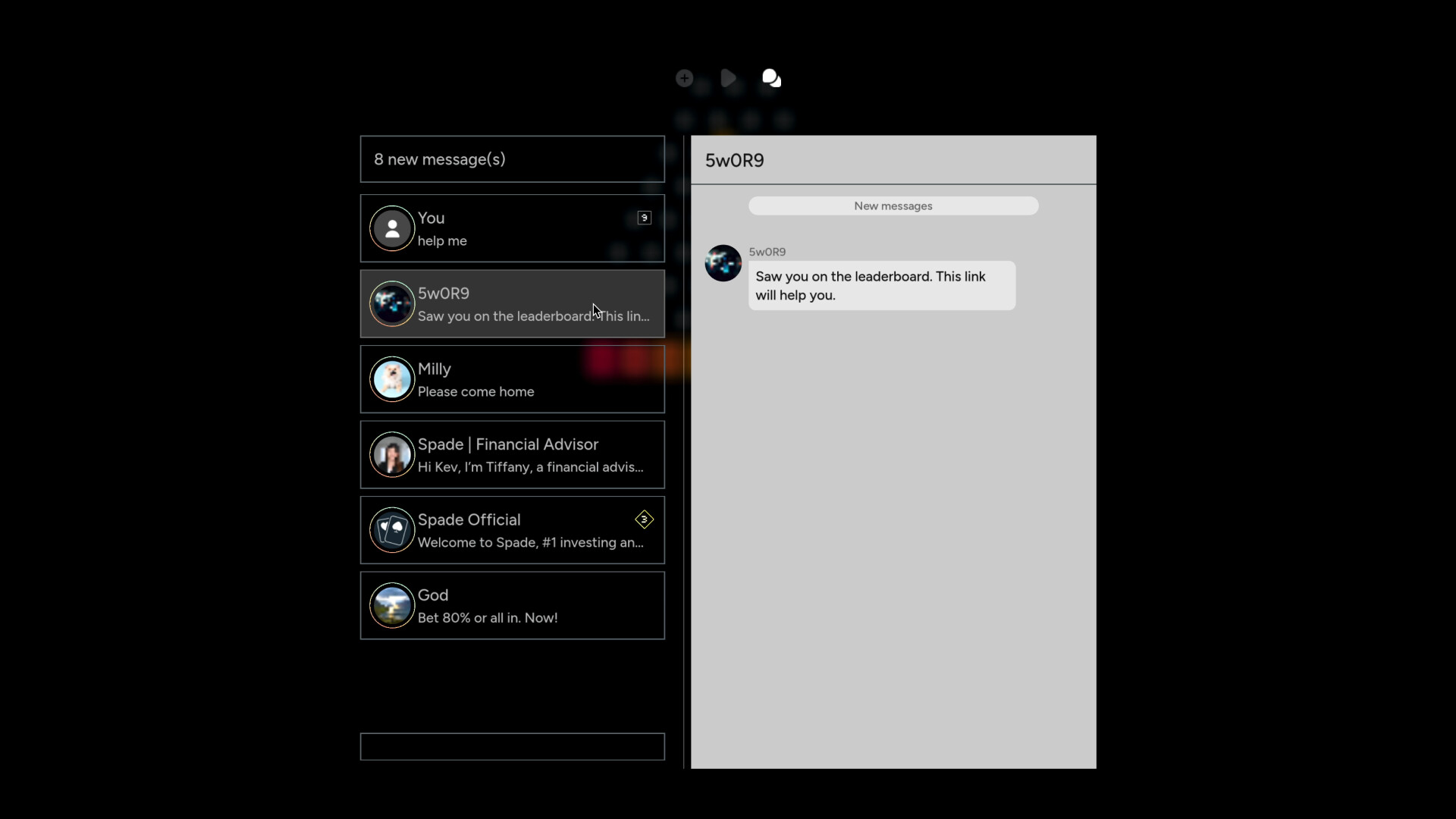Click the plus icon to start new conversation

coord(683,78)
